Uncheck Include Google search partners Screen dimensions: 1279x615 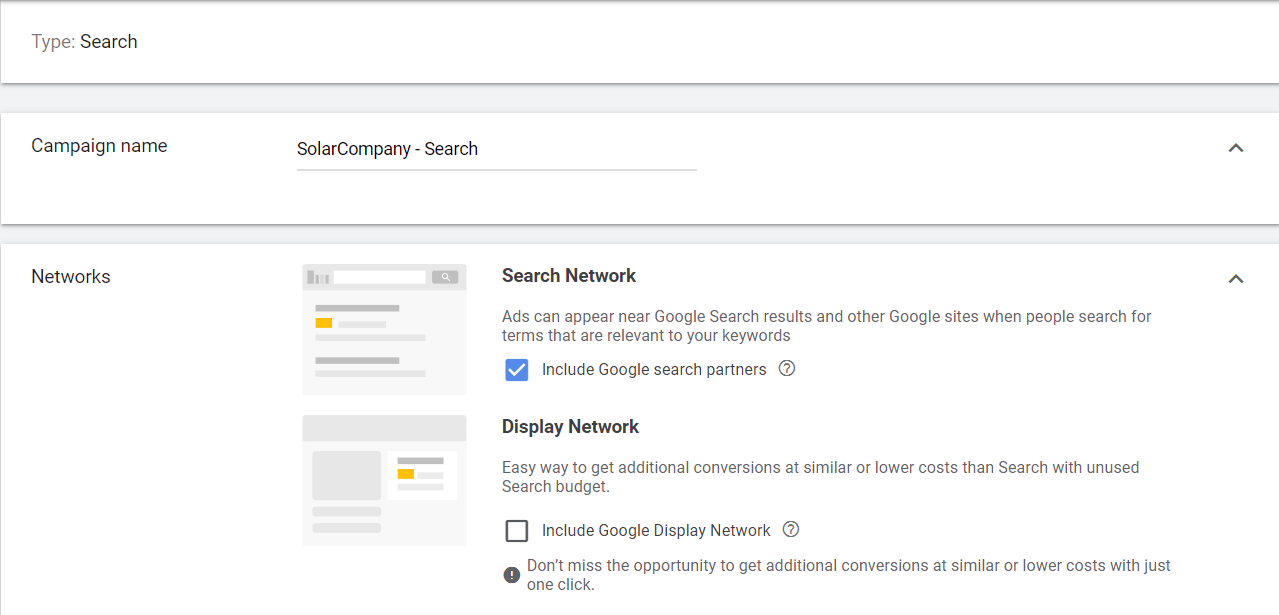pyautogui.click(x=516, y=369)
